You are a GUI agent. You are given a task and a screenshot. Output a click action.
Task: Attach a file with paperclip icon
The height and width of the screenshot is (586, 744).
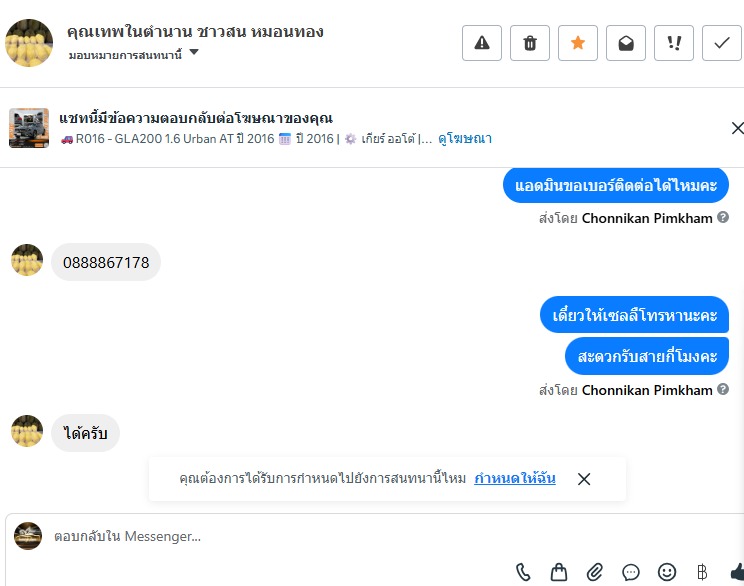click(595, 572)
